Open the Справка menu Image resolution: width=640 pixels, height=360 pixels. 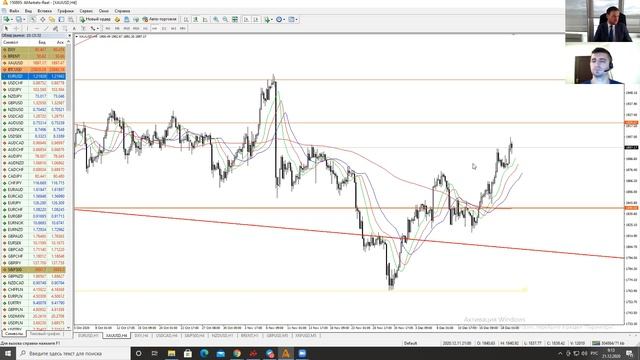tap(122, 11)
